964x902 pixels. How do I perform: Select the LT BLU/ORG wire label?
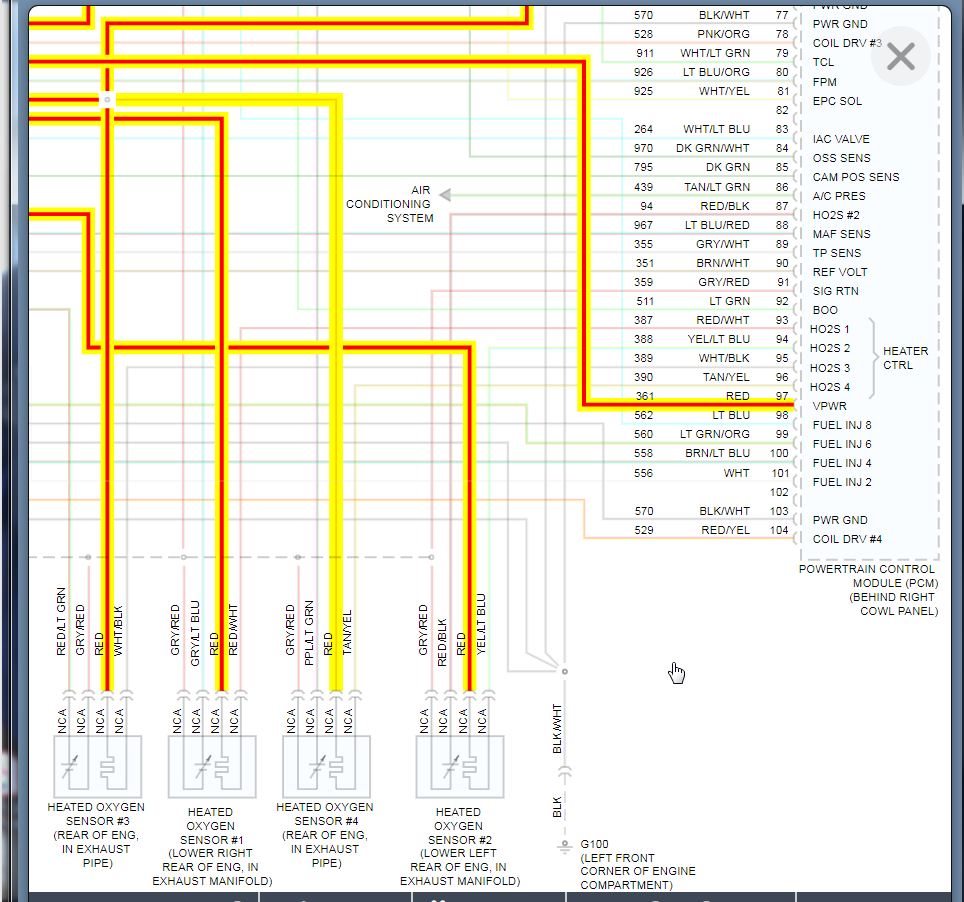pos(716,72)
